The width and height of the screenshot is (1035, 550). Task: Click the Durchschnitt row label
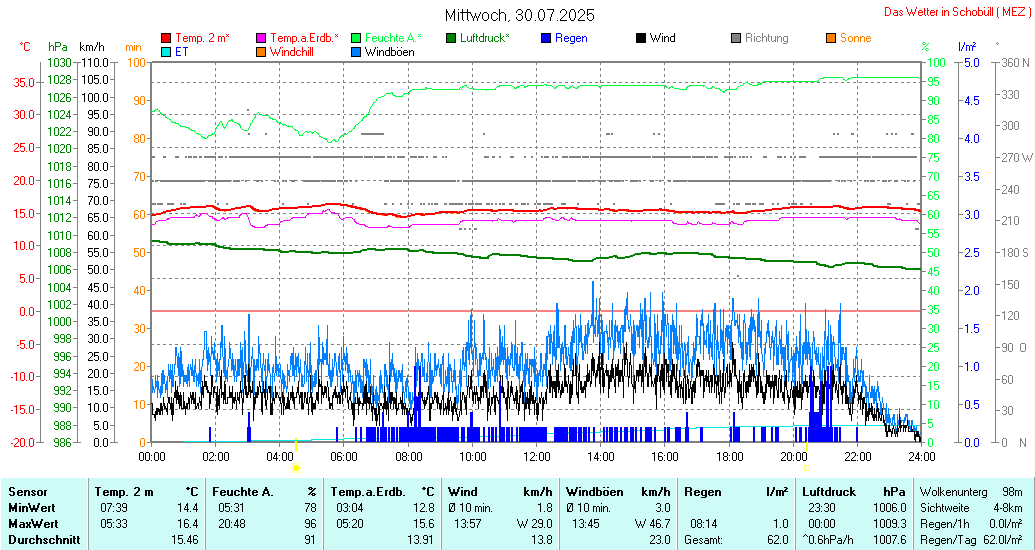click(40, 539)
